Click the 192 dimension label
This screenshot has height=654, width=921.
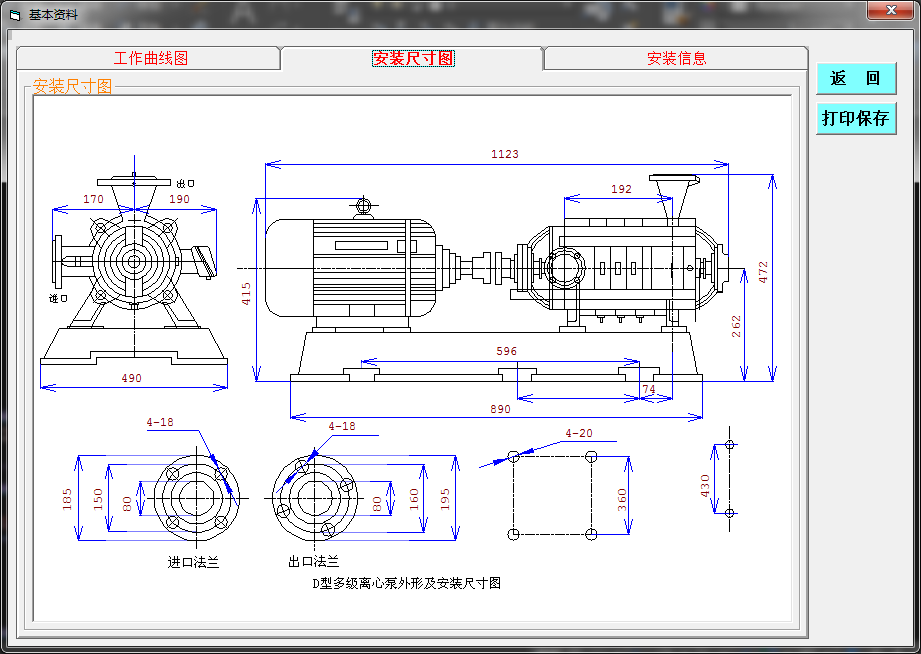tap(621, 189)
